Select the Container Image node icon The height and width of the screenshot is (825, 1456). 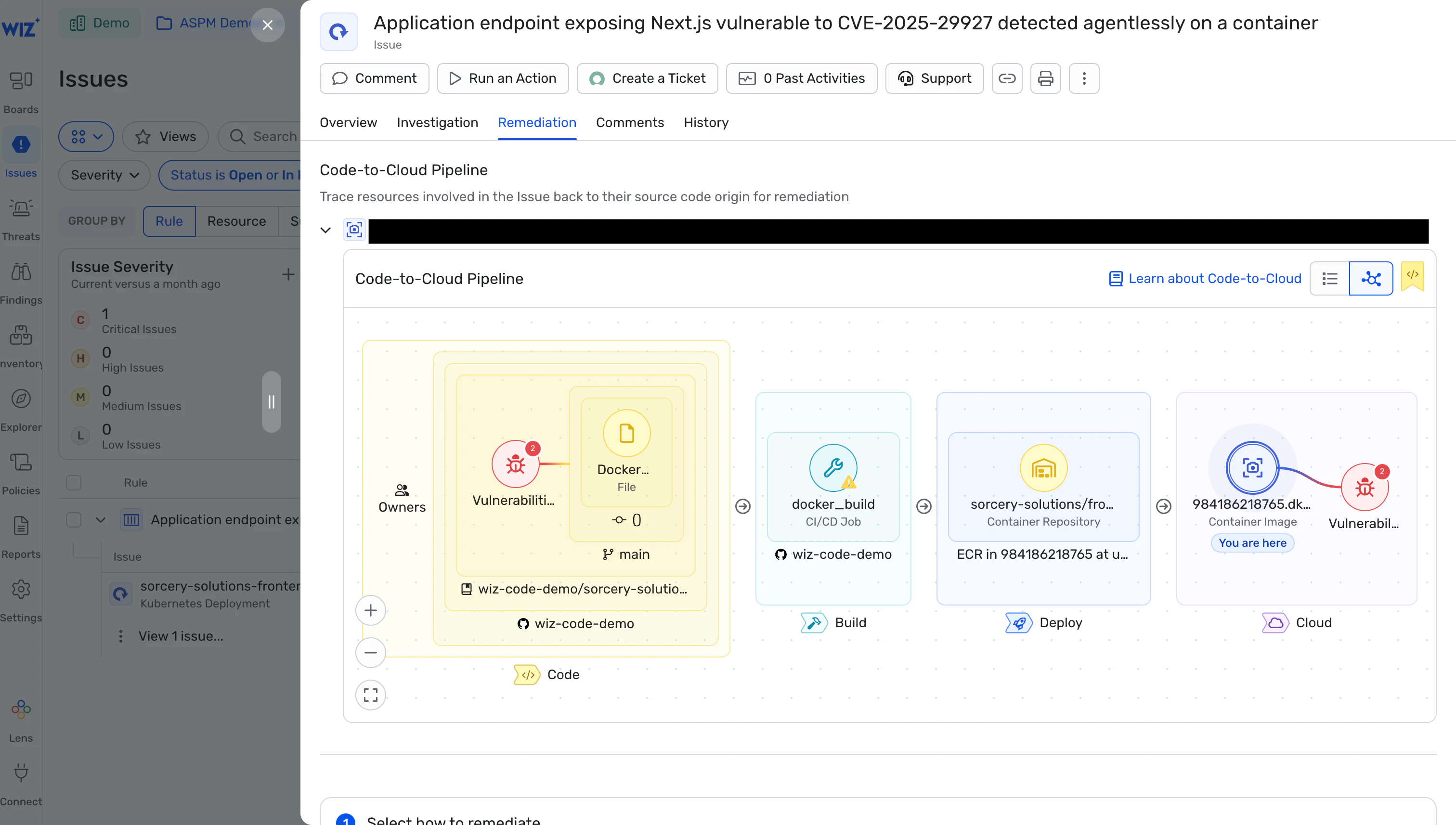tap(1252, 467)
